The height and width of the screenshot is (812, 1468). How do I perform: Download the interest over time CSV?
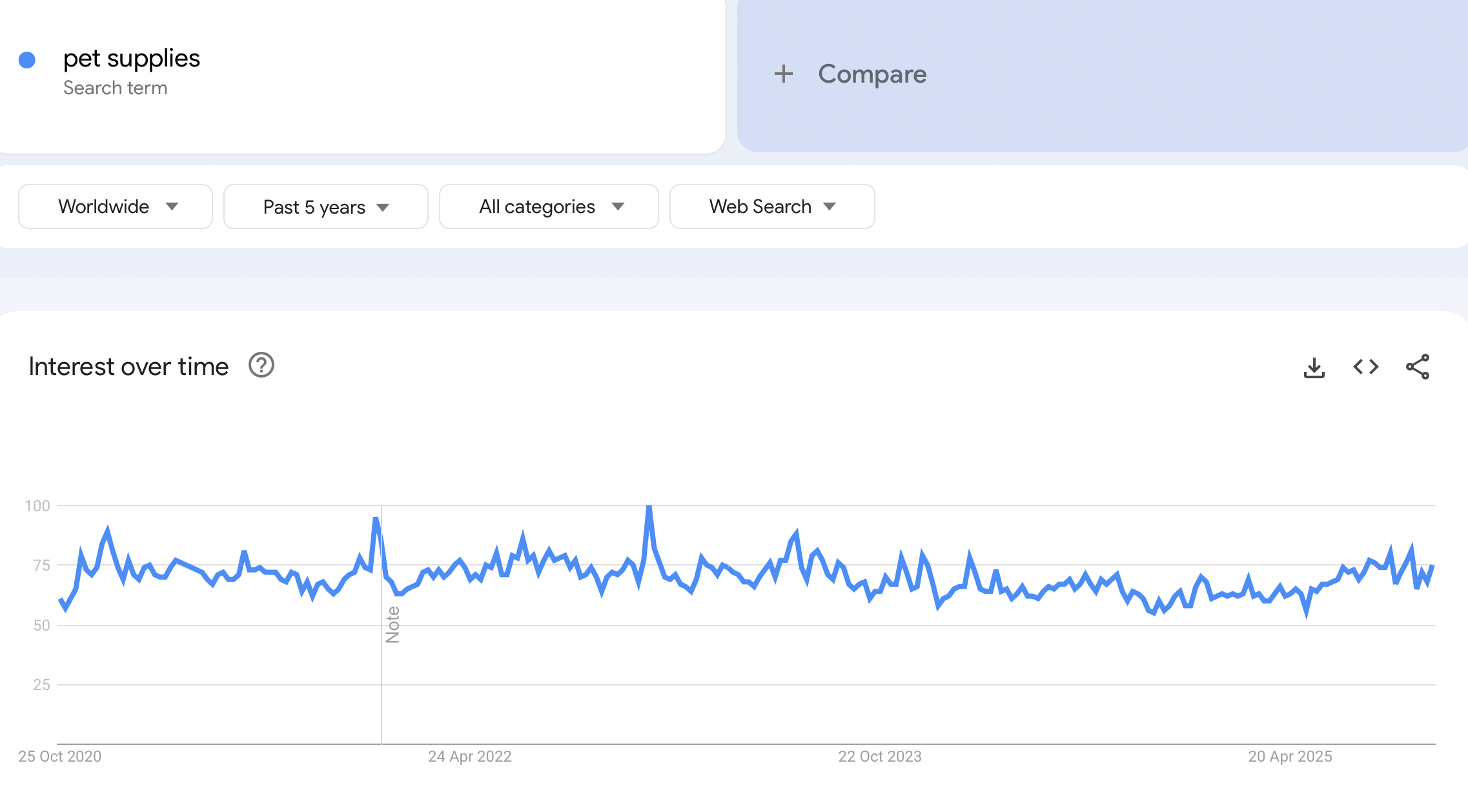[1314, 367]
